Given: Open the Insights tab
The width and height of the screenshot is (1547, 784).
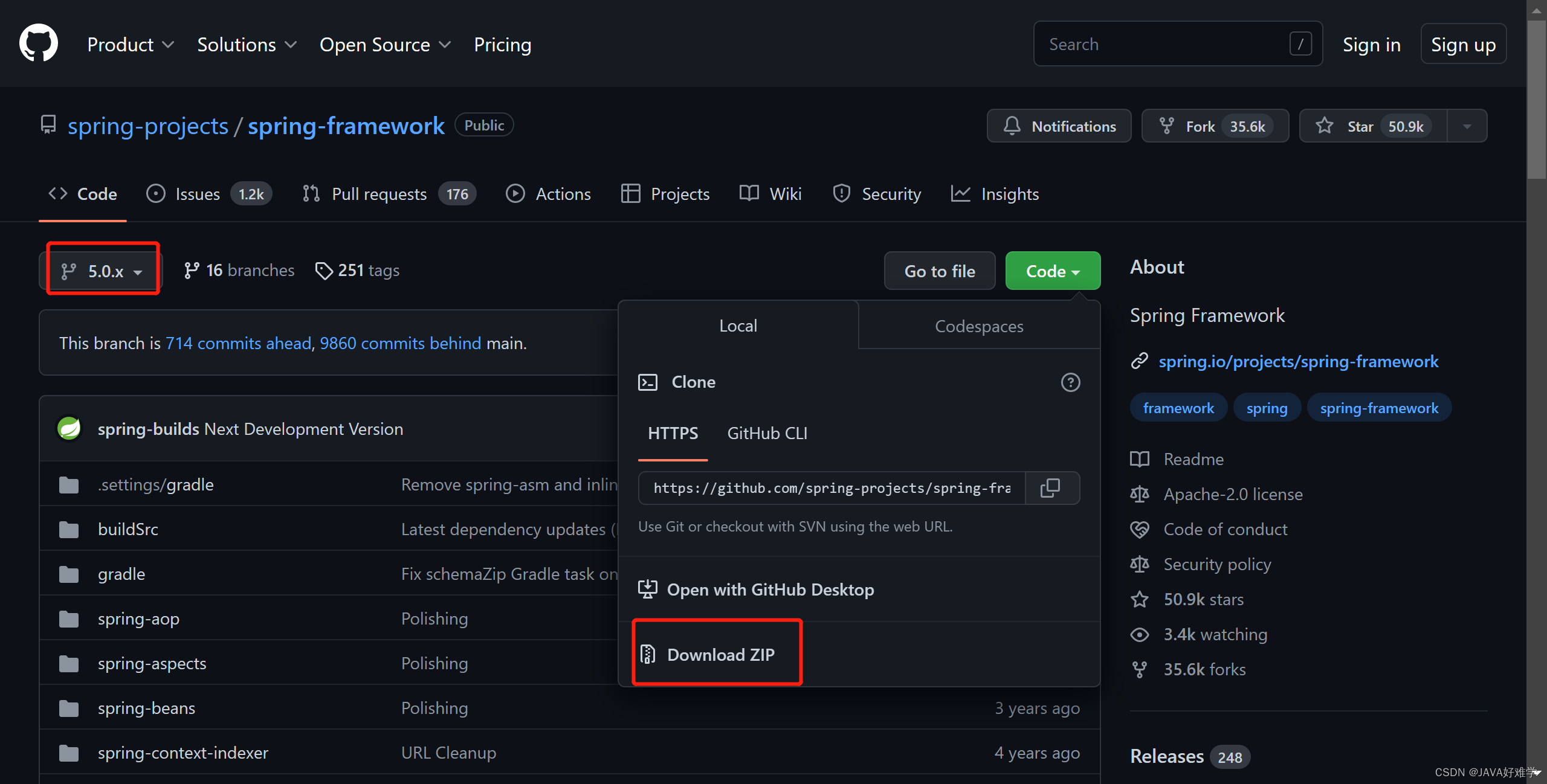Looking at the screenshot, I should (995, 194).
